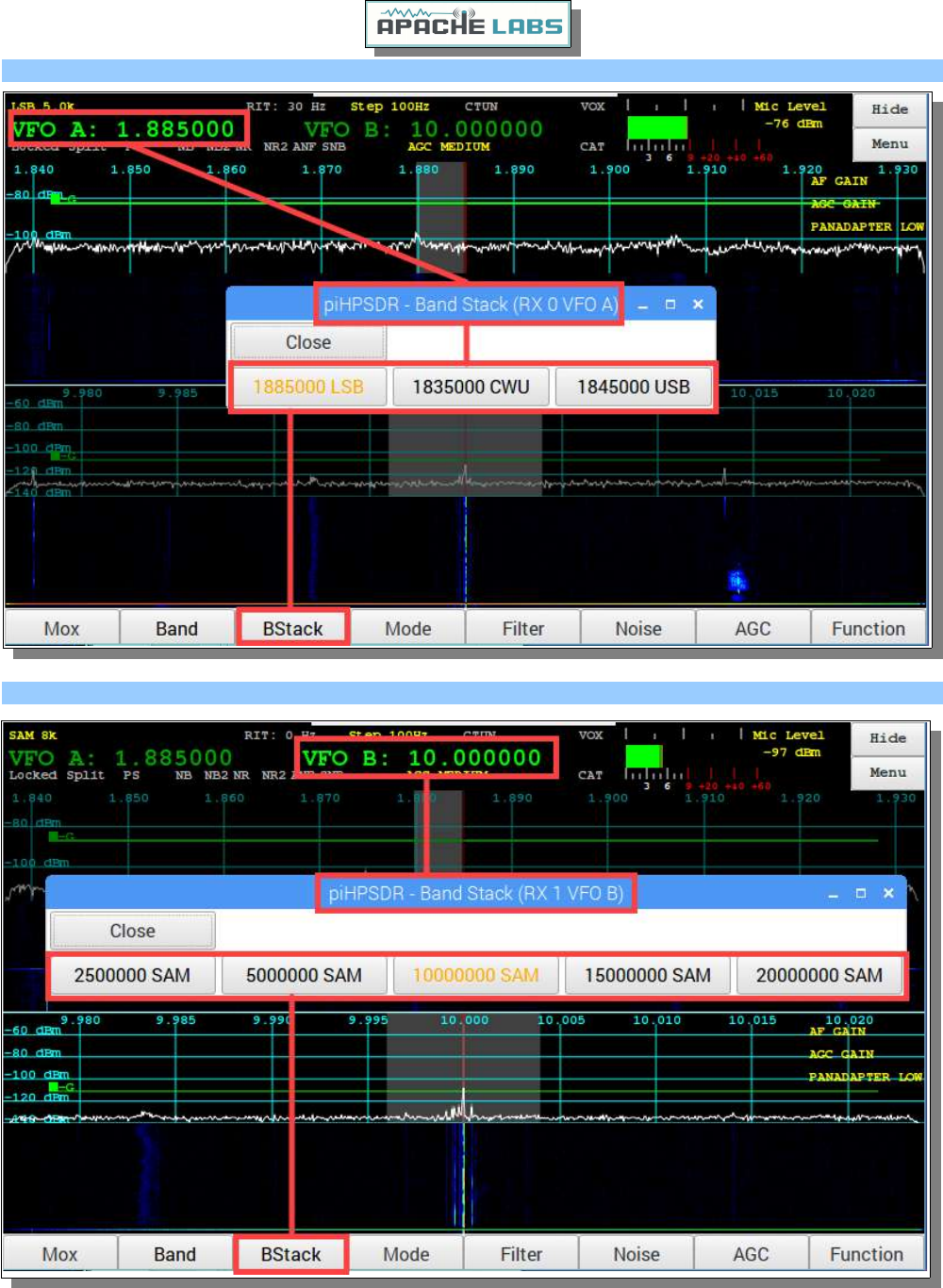
Task: Click the green S-meter bar in upper screen
Action: 657,128
